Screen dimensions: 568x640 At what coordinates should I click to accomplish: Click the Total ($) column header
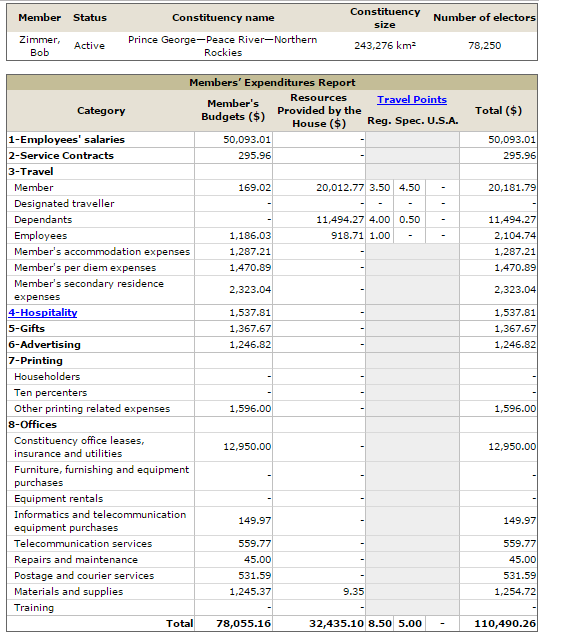(x=498, y=111)
